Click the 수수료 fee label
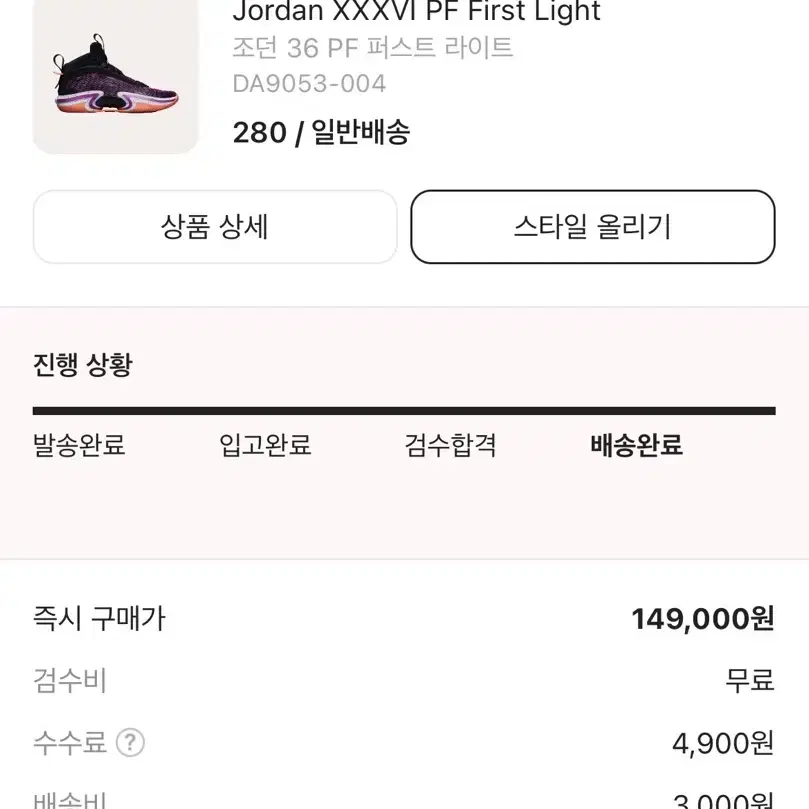The width and height of the screenshot is (809, 809). (x=70, y=742)
